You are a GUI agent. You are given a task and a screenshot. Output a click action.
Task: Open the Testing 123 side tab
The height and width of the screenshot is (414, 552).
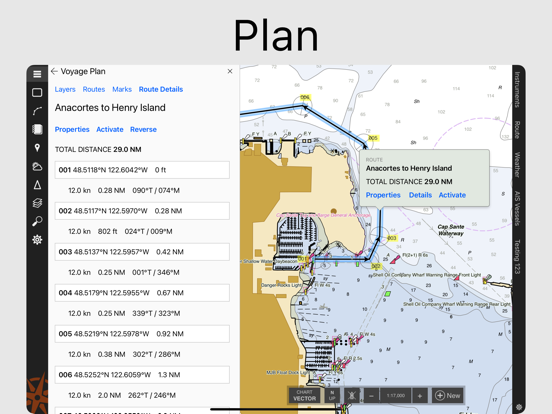coord(517,257)
